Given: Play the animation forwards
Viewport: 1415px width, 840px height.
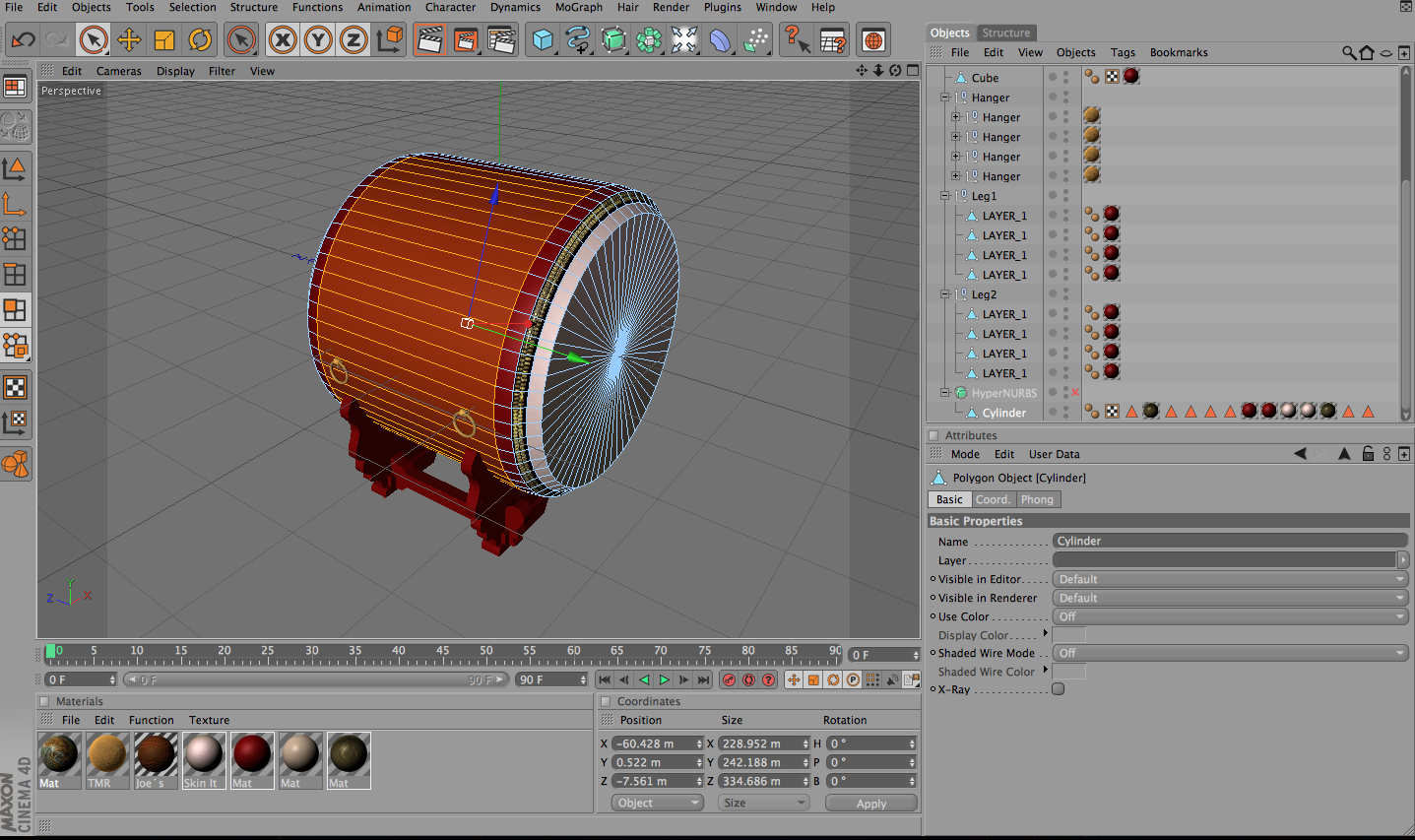Looking at the screenshot, I should (x=665, y=679).
